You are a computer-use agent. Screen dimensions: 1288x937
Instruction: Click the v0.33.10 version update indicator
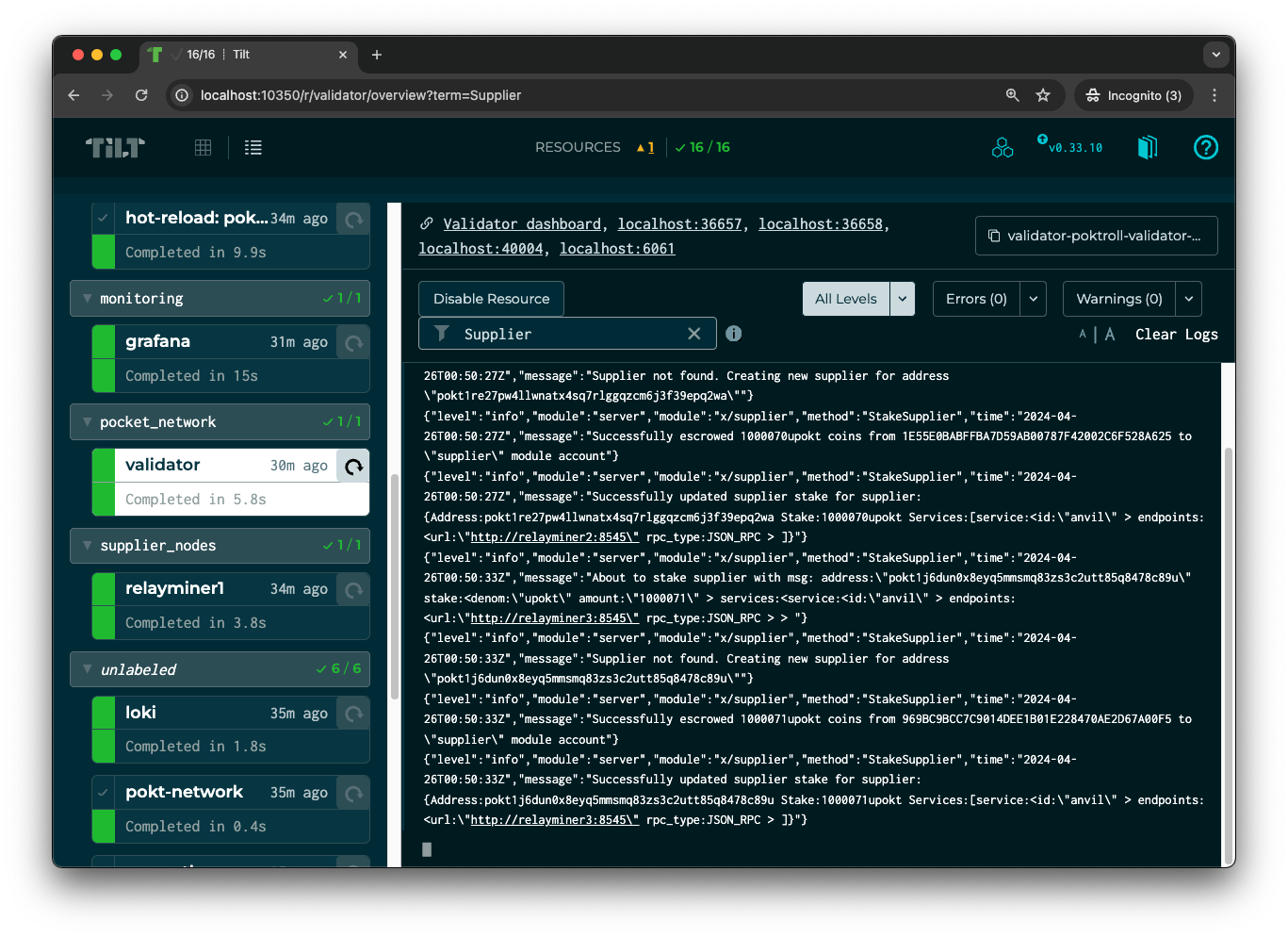(1069, 145)
